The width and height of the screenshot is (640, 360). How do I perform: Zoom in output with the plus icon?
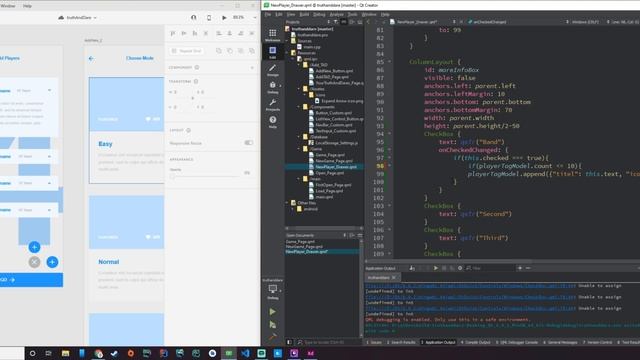520,268
